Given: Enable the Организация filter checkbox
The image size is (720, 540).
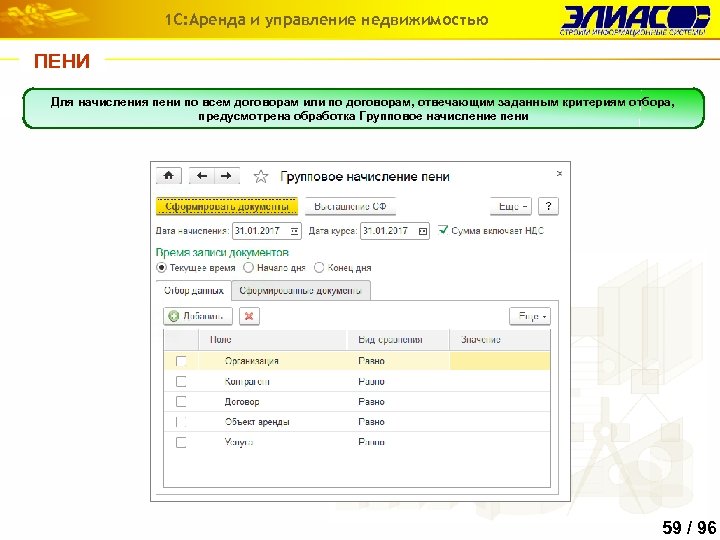Looking at the screenshot, I should [x=181, y=361].
